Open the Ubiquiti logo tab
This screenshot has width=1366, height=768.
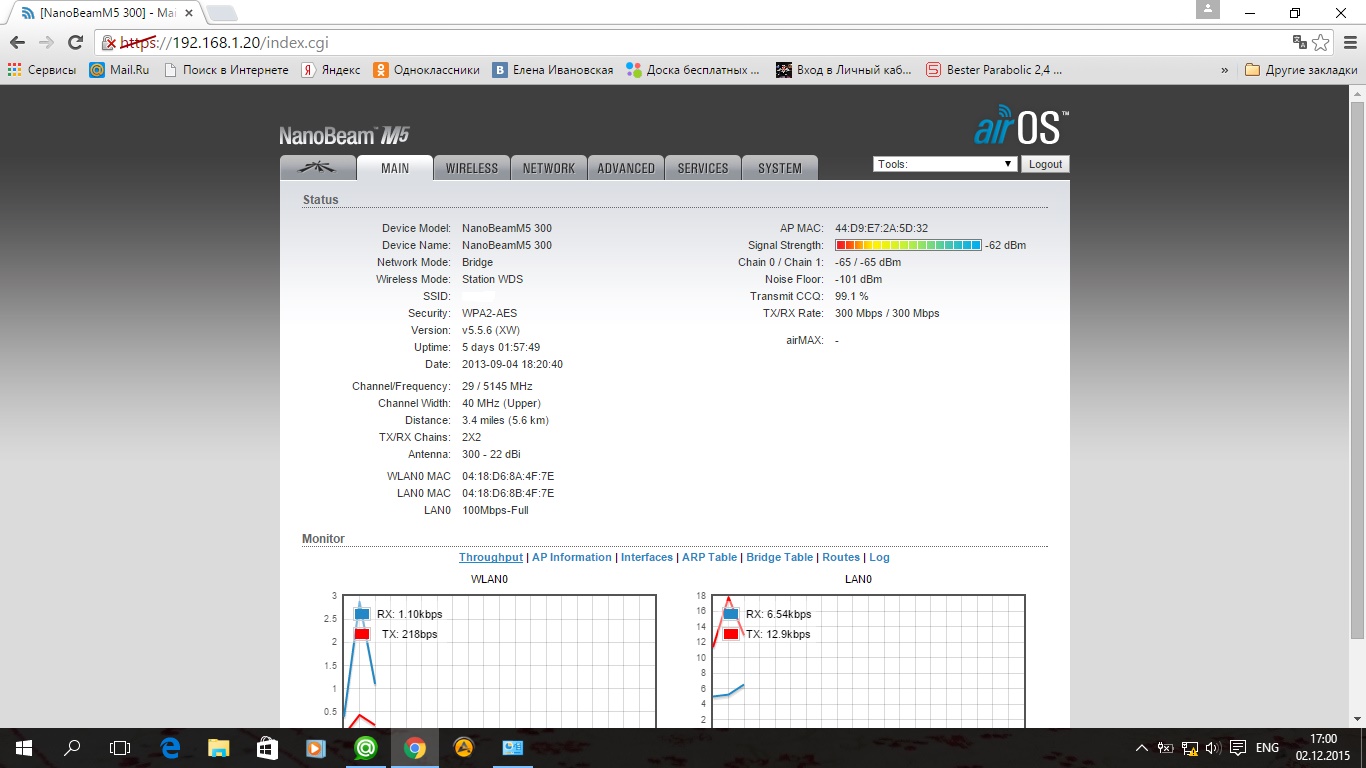point(317,168)
